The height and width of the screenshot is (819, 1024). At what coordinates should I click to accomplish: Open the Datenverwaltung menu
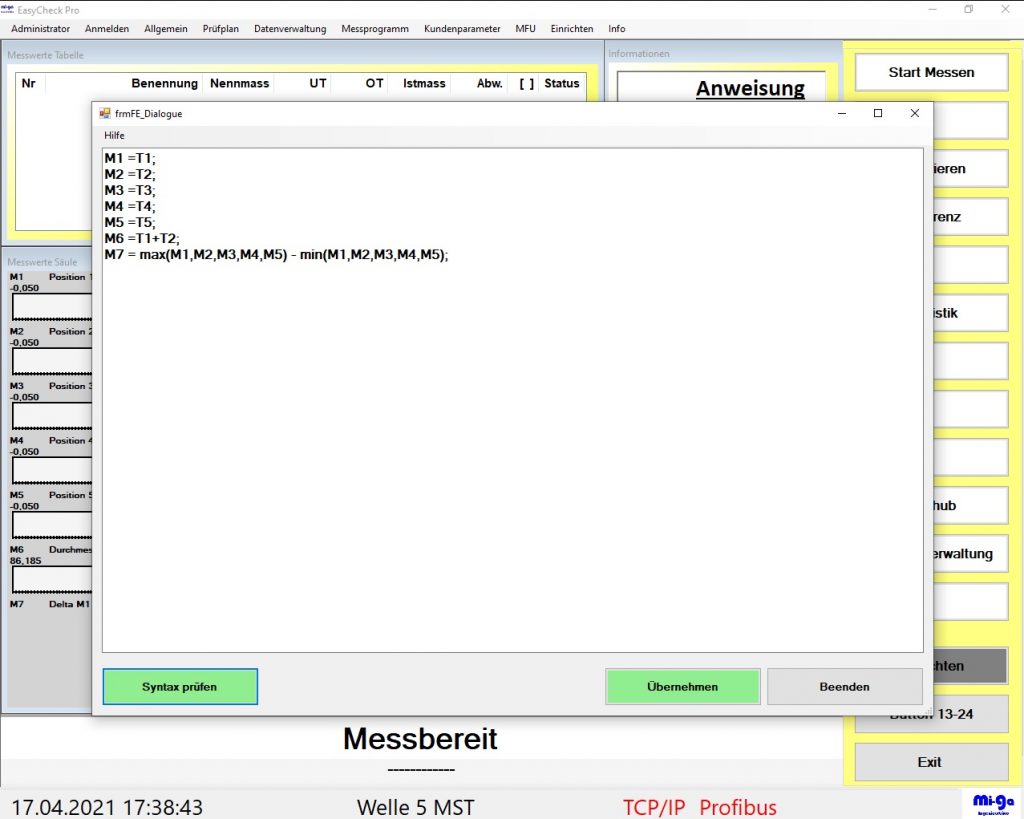click(290, 29)
